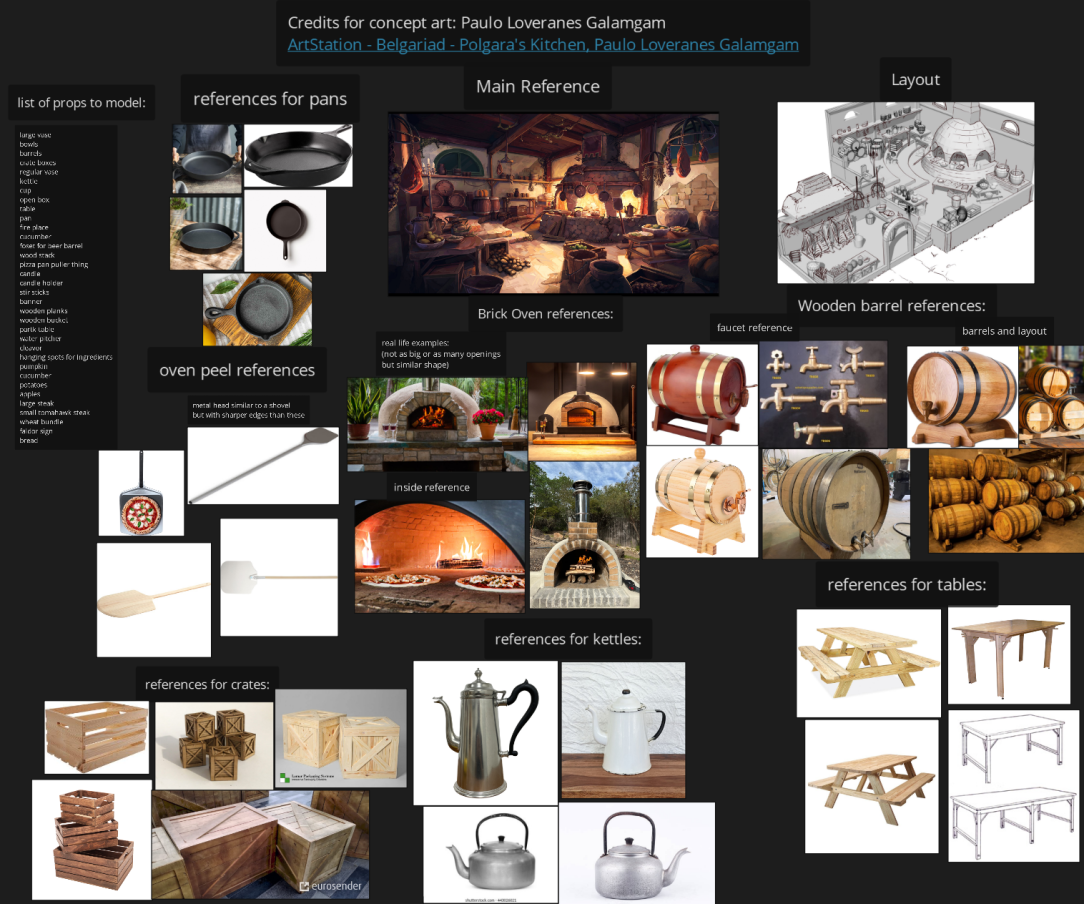Viewport: 1084px width, 904px height.
Task: Click 'wooden bucket' in props list
Action: 44,321
